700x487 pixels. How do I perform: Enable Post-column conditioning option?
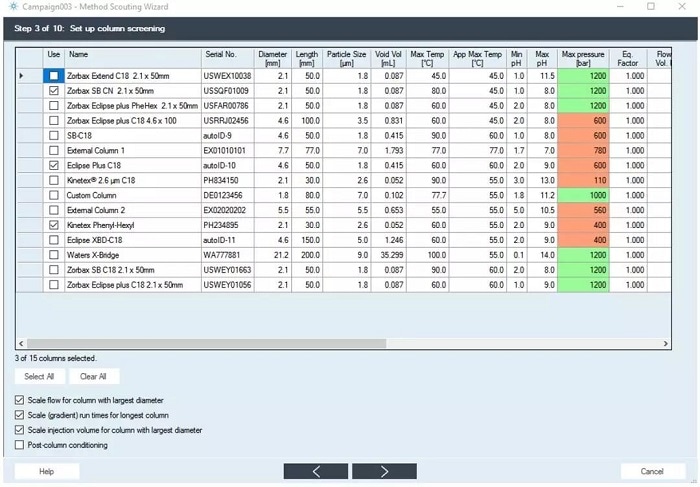tap(21, 445)
